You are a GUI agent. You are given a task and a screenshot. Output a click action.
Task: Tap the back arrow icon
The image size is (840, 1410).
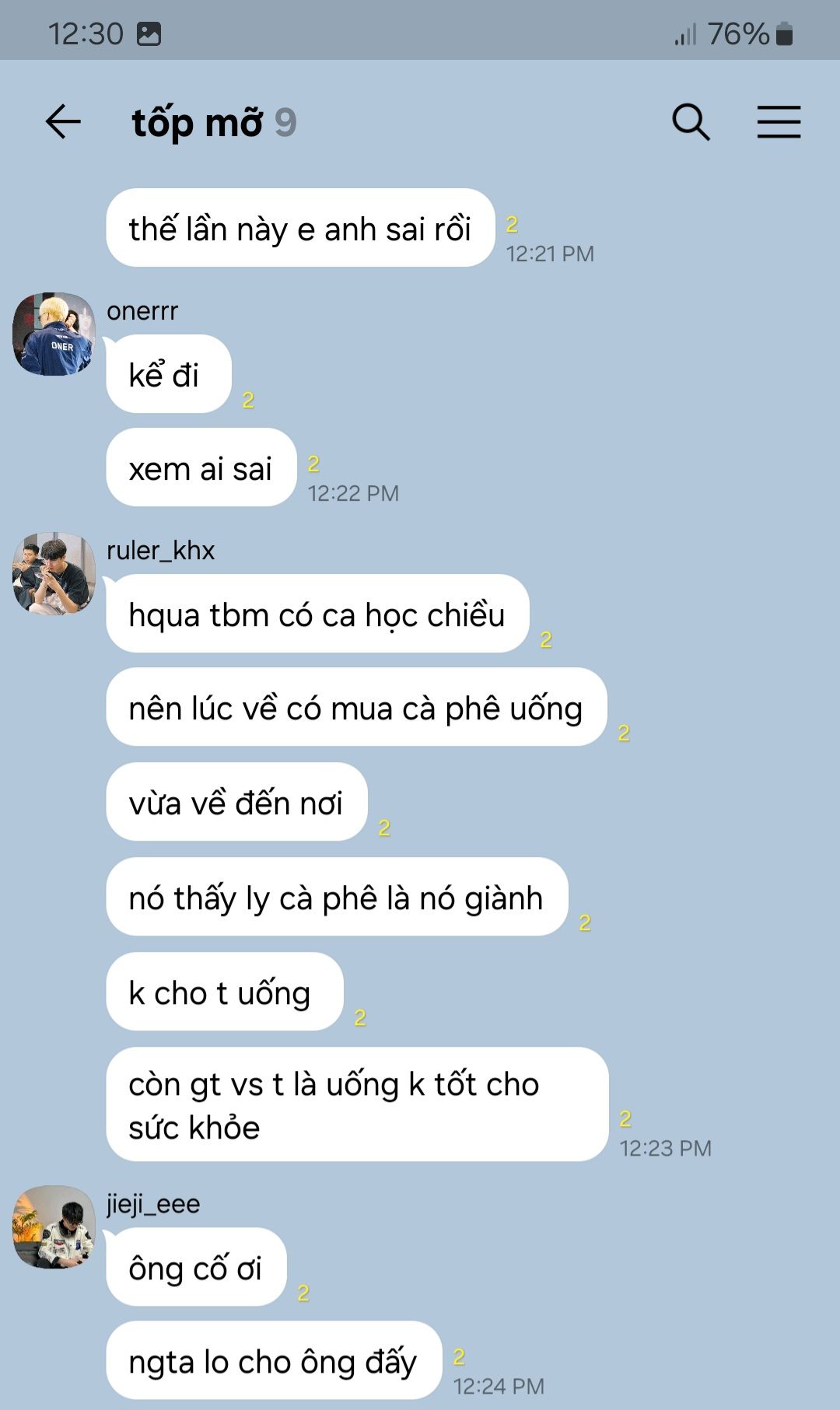pos(63,122)
